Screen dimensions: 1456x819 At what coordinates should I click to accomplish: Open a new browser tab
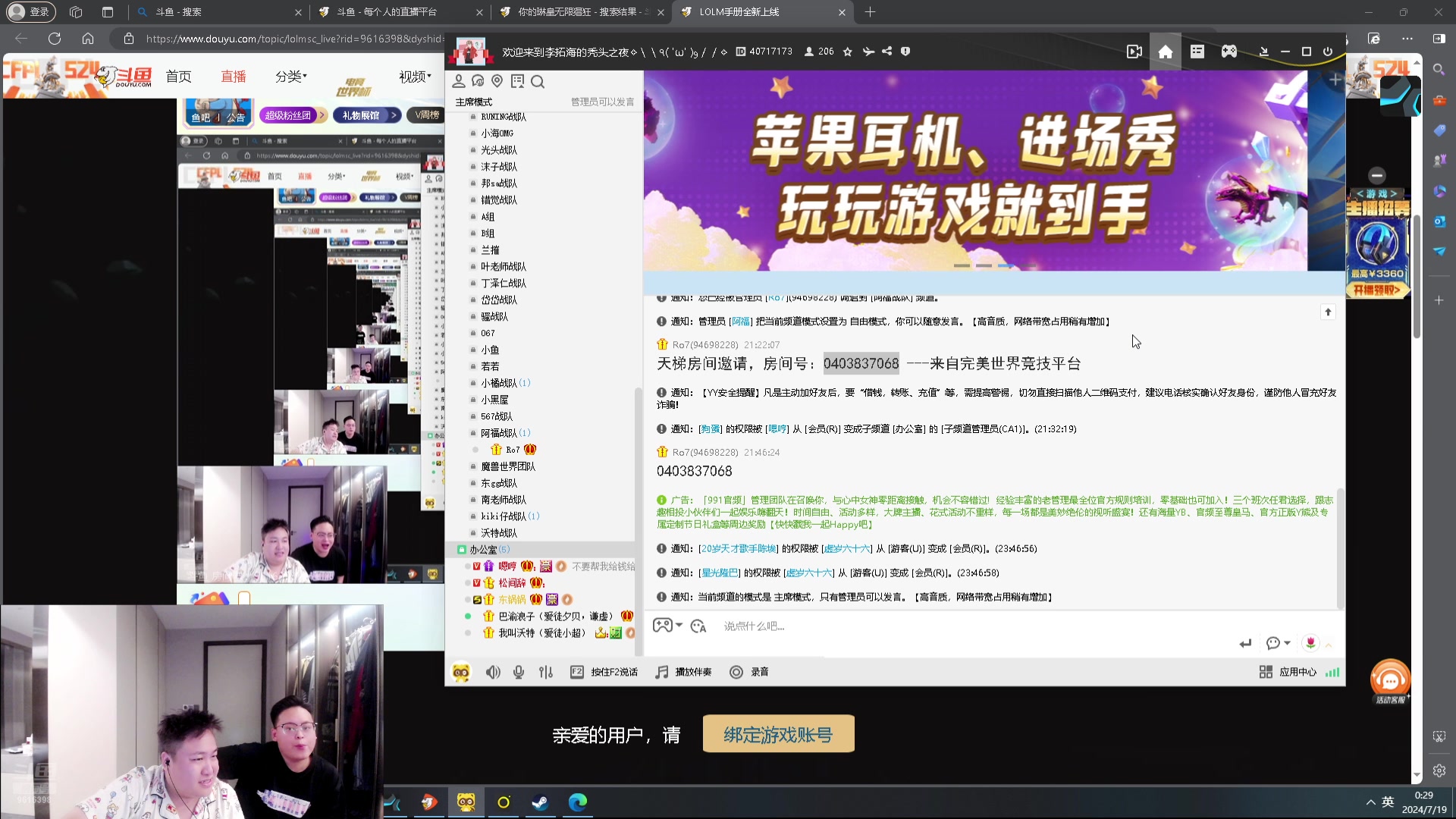pos(870,12)
